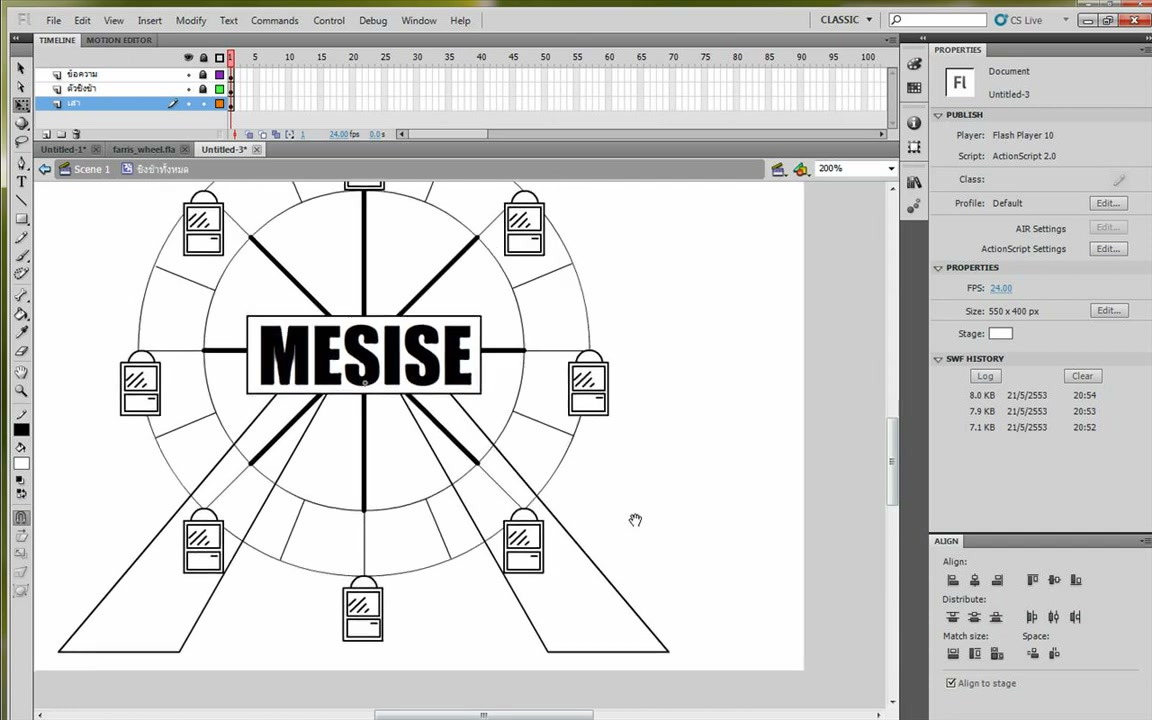Click the Clear button in SWF History
This screenshot has height=720, width=1152.
tap(1082, 376)
